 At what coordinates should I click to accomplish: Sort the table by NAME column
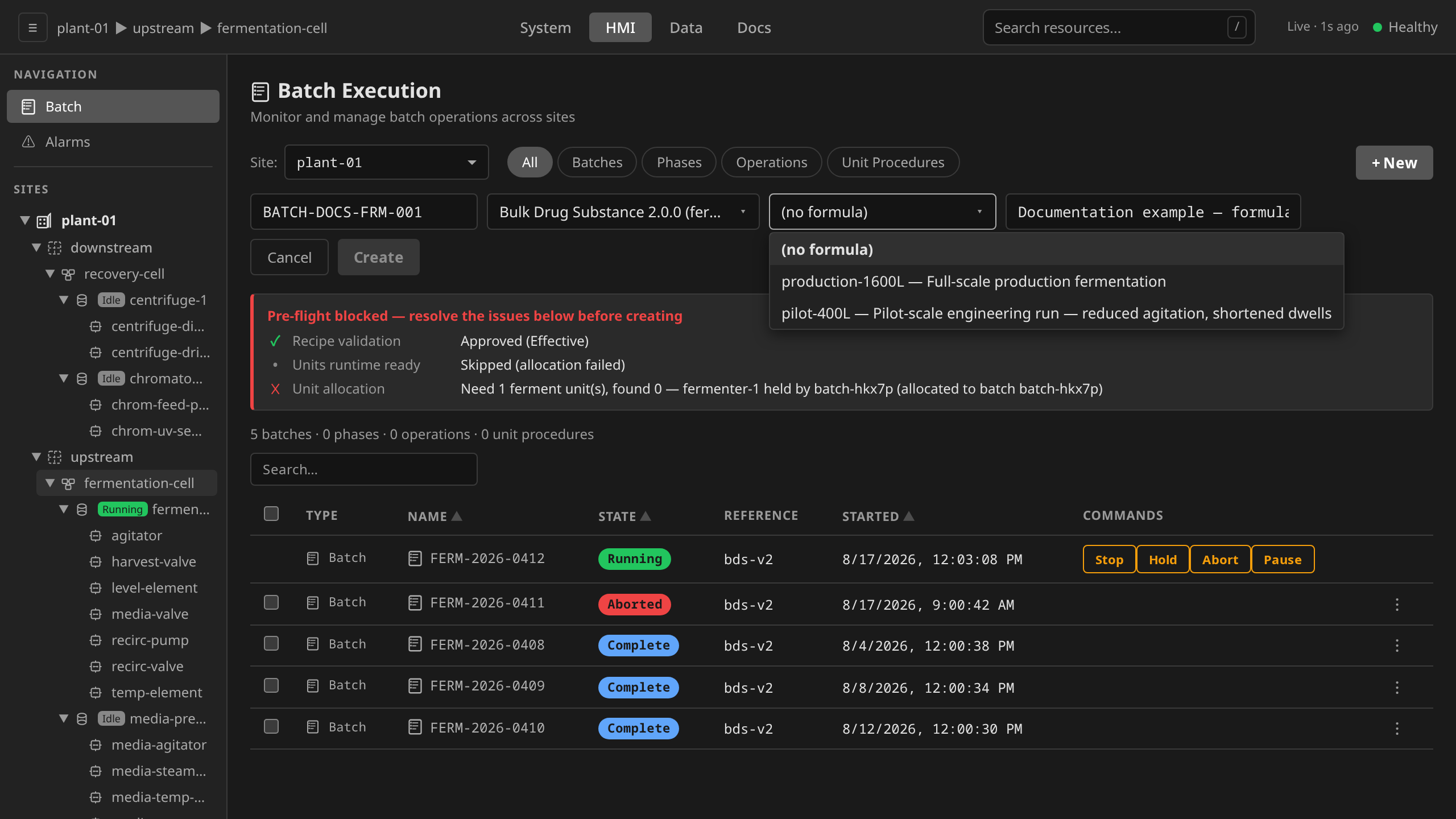tap(435, 516)
